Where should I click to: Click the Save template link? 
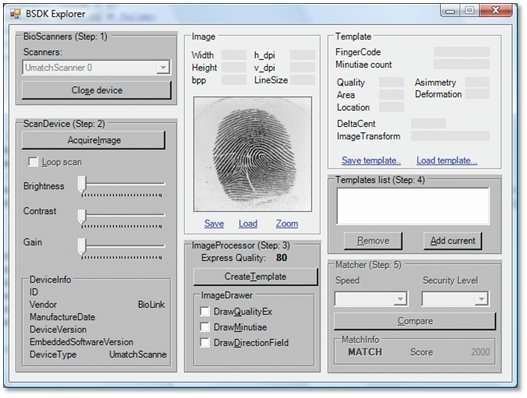pos(371,160)
